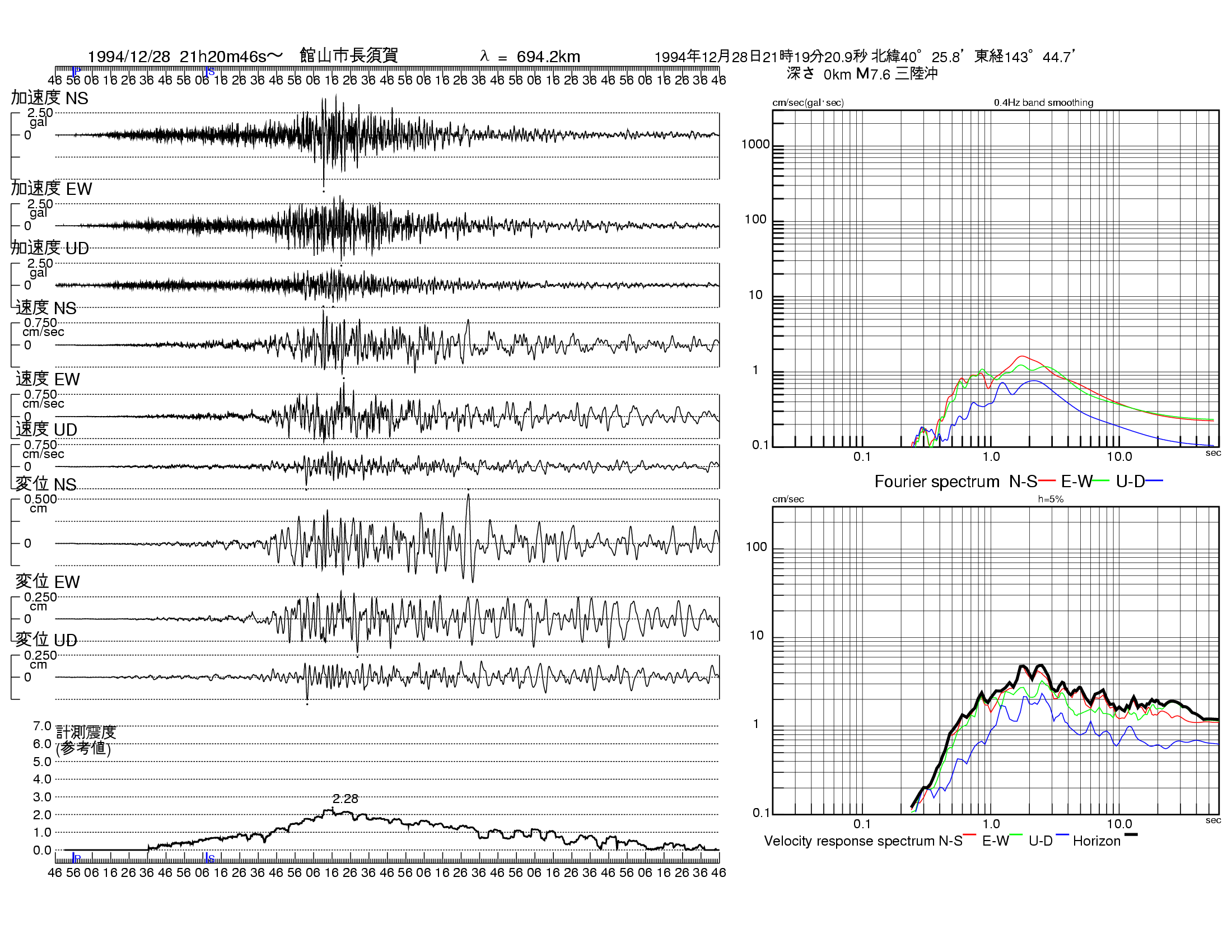Click the S marker on bottom time axis
The width and height of the screenshot is (1232, 952).
coord(209,858)
